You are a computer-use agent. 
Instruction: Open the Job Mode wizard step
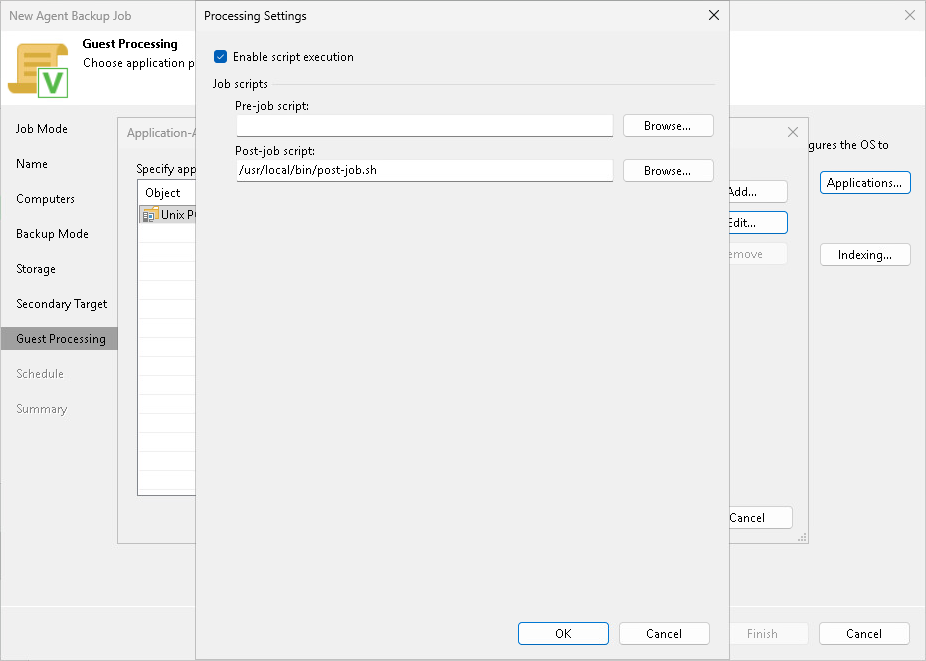[x=41, y=129]
